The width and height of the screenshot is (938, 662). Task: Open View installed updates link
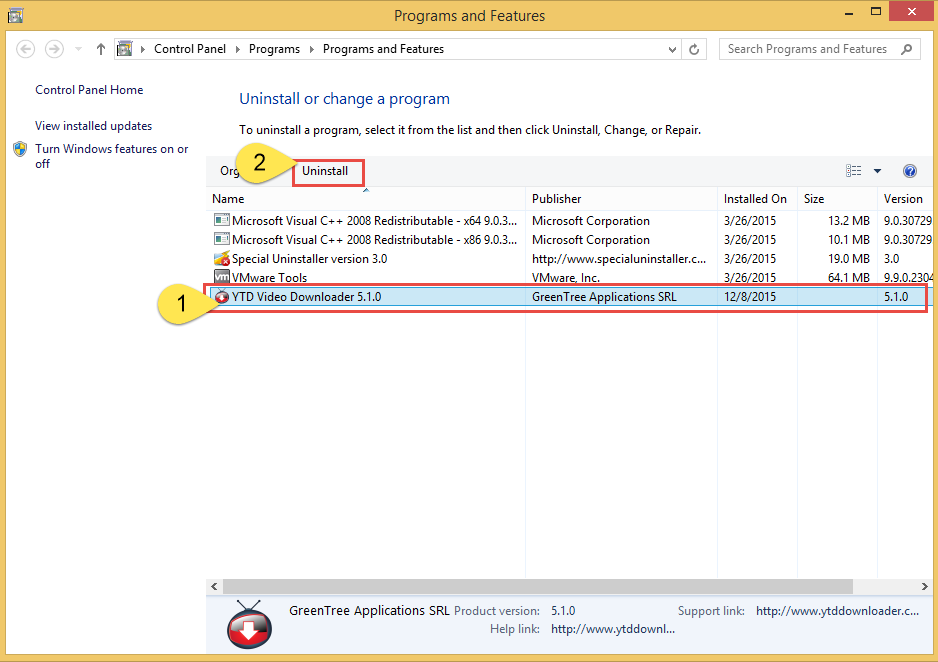(93, 126)
